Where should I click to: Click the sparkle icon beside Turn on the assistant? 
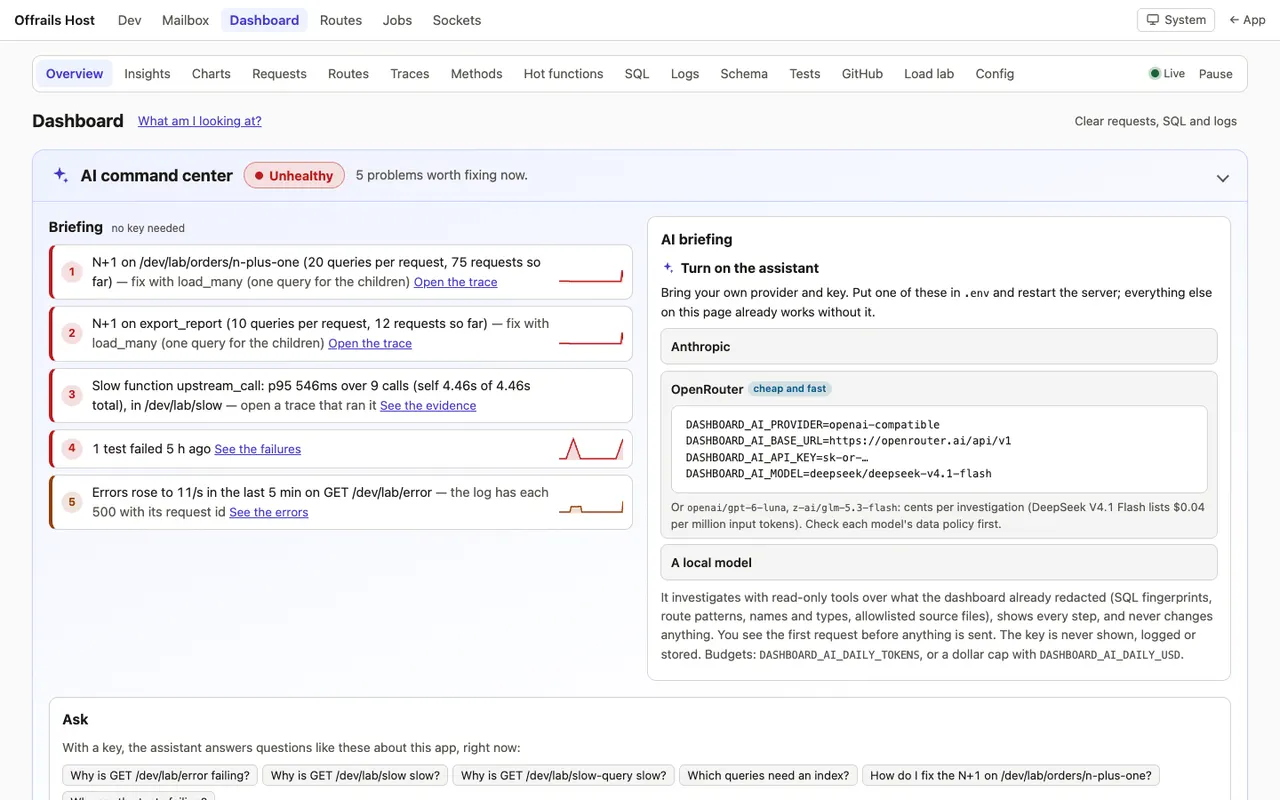point(668,268)
